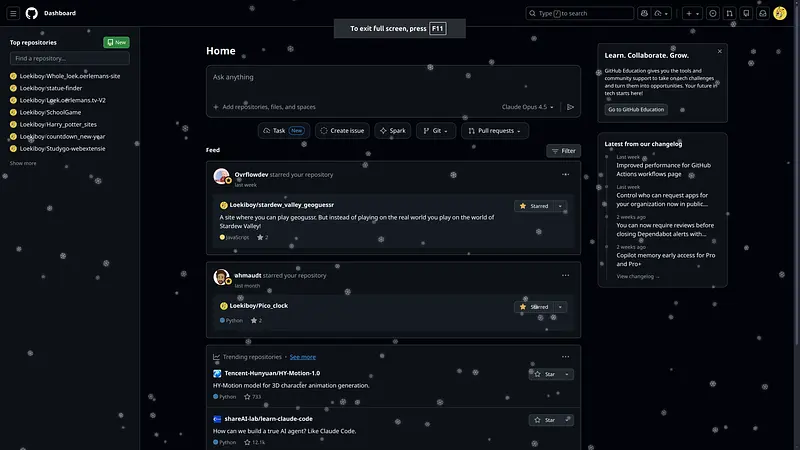This screenshot has width=800, height=450.
Task: Click the user profile avatar
Action: pyautogui.click(x=780, y=13)
